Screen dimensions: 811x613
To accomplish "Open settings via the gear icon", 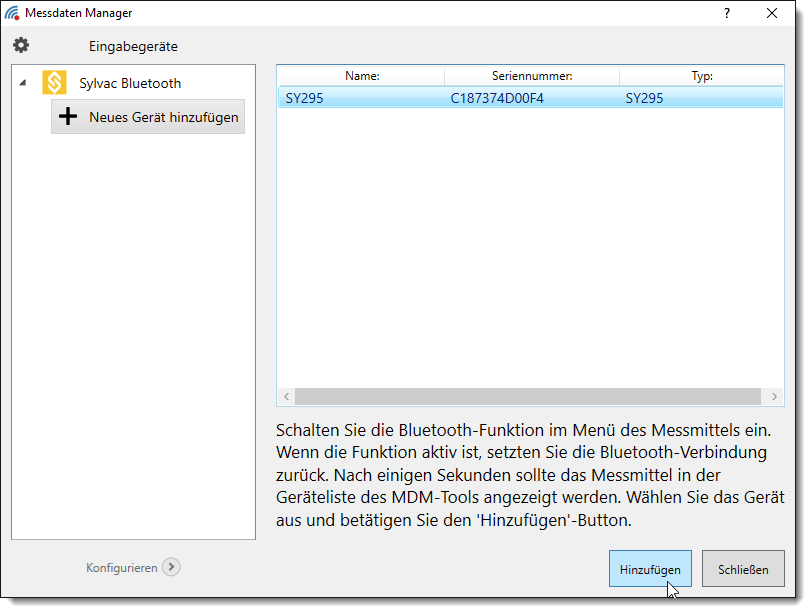I will point(21,45).
